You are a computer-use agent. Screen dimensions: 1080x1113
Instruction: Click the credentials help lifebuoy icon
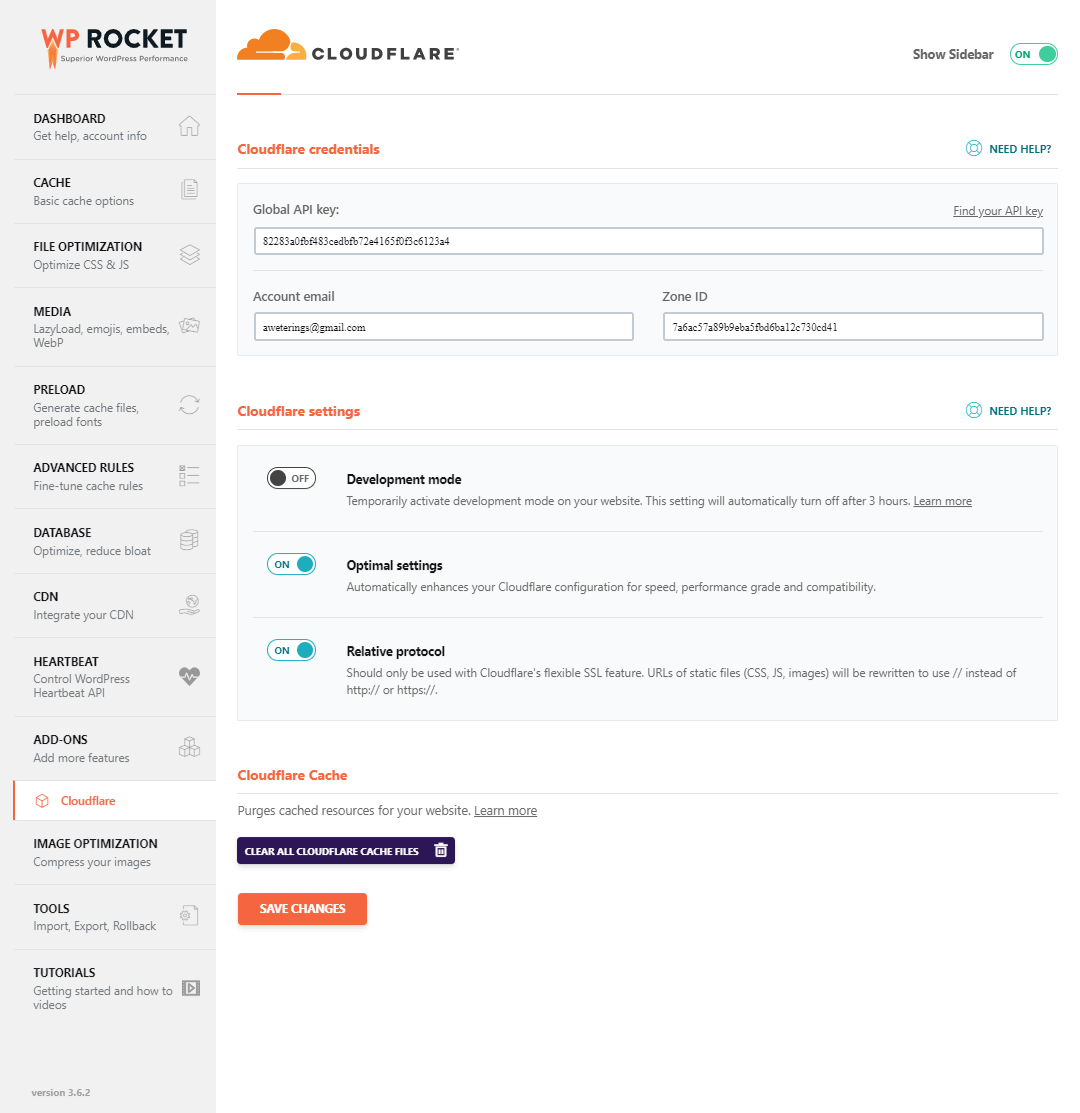(x=974, y=148)
